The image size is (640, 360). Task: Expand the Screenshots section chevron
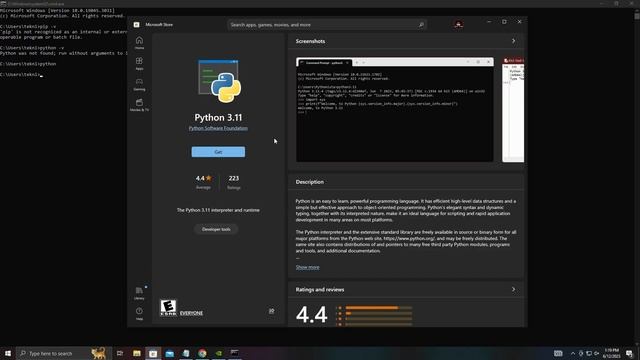point(513,41)
